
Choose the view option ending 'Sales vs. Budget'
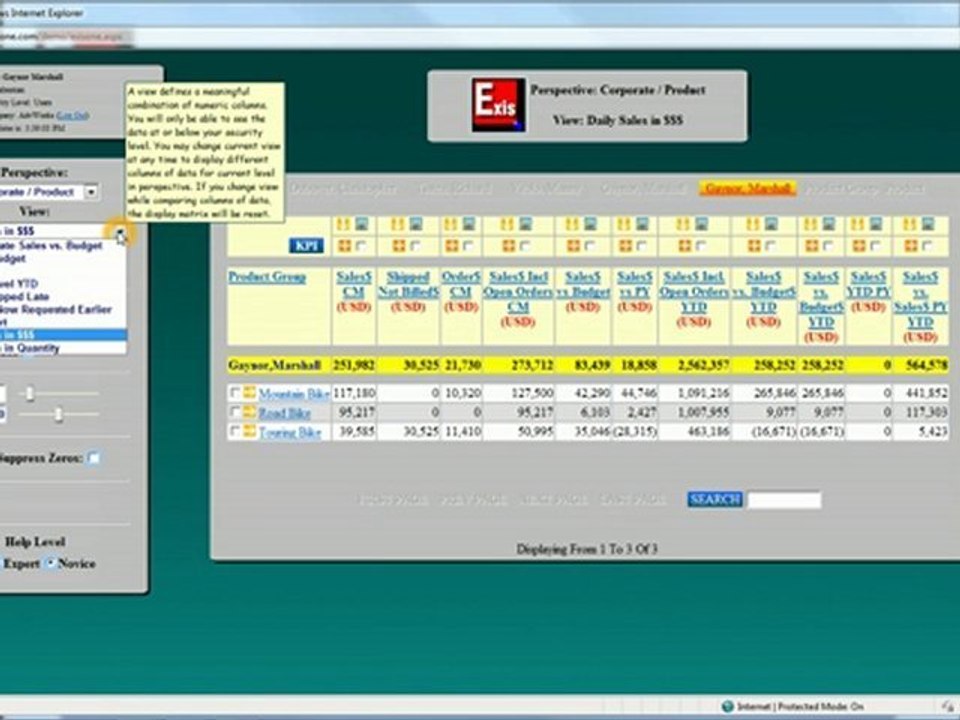(x=63, y=245)
